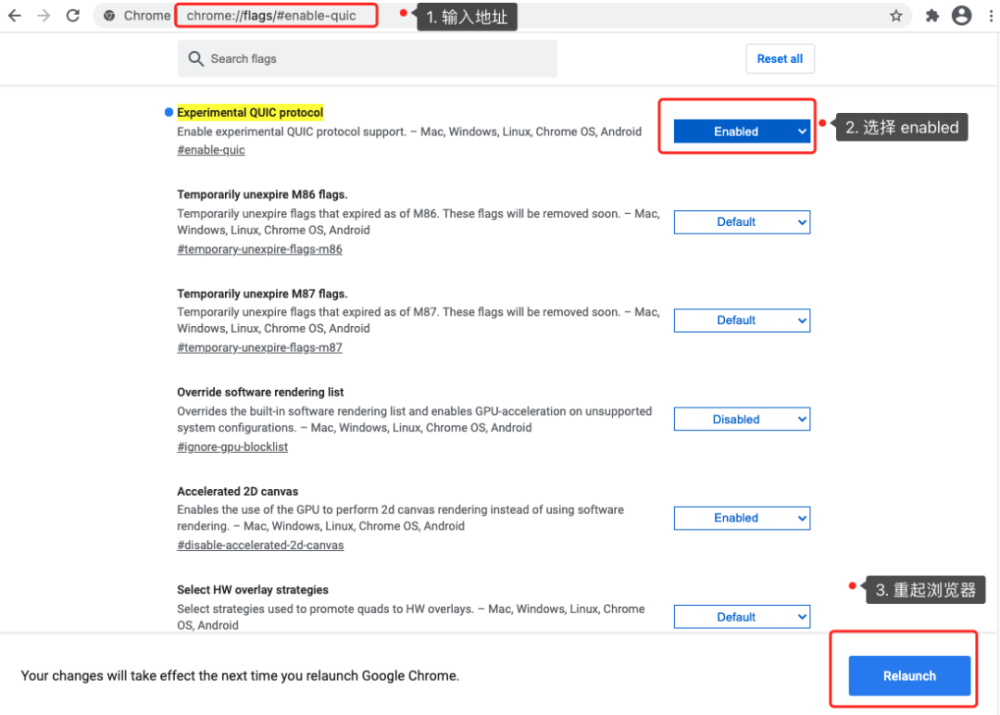
Task: Open Temporarily unexpire M86 flags dropdown
Action: point(742,222)
